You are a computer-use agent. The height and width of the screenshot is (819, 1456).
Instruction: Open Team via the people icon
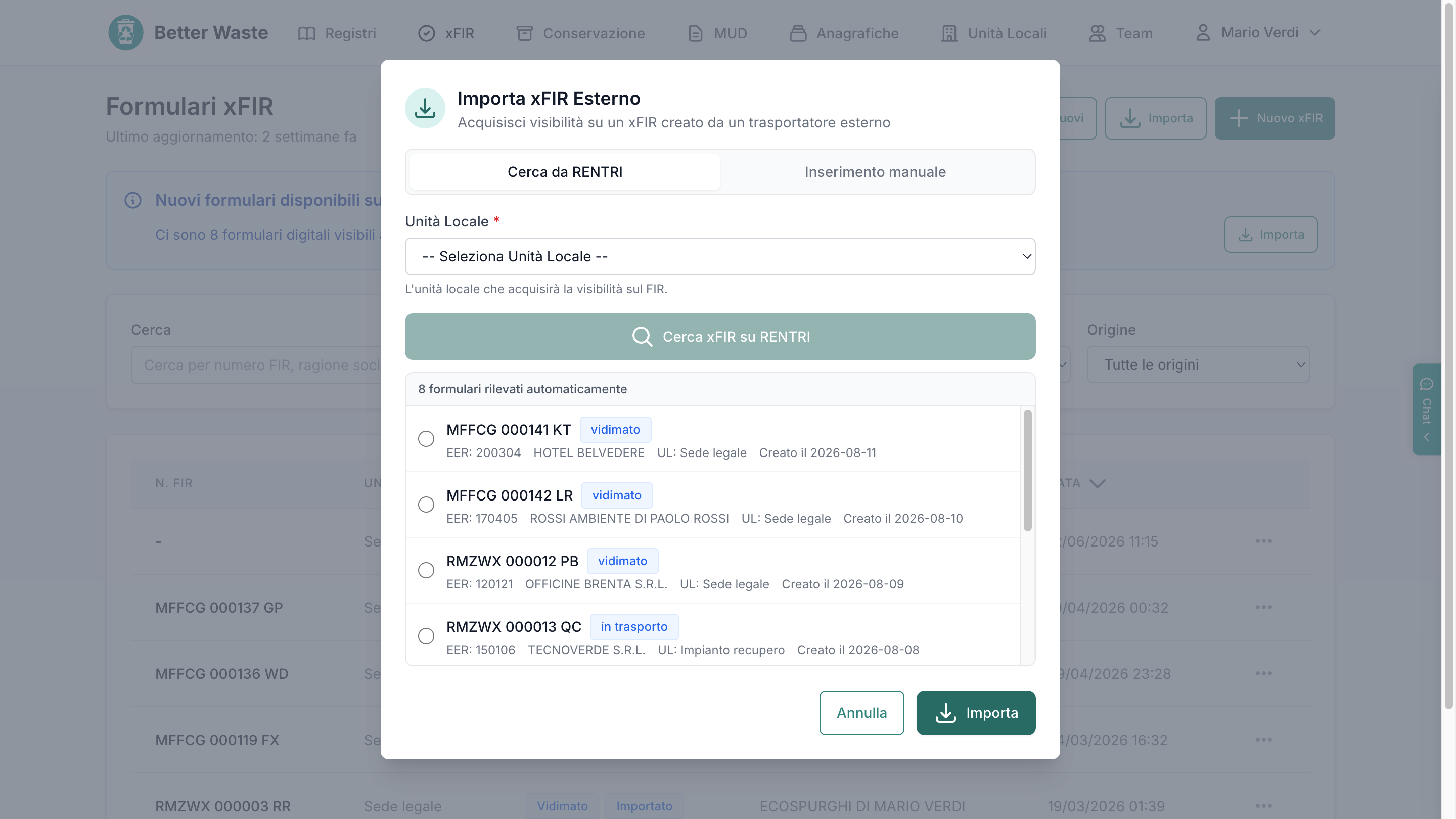(x=1097, y=33)
